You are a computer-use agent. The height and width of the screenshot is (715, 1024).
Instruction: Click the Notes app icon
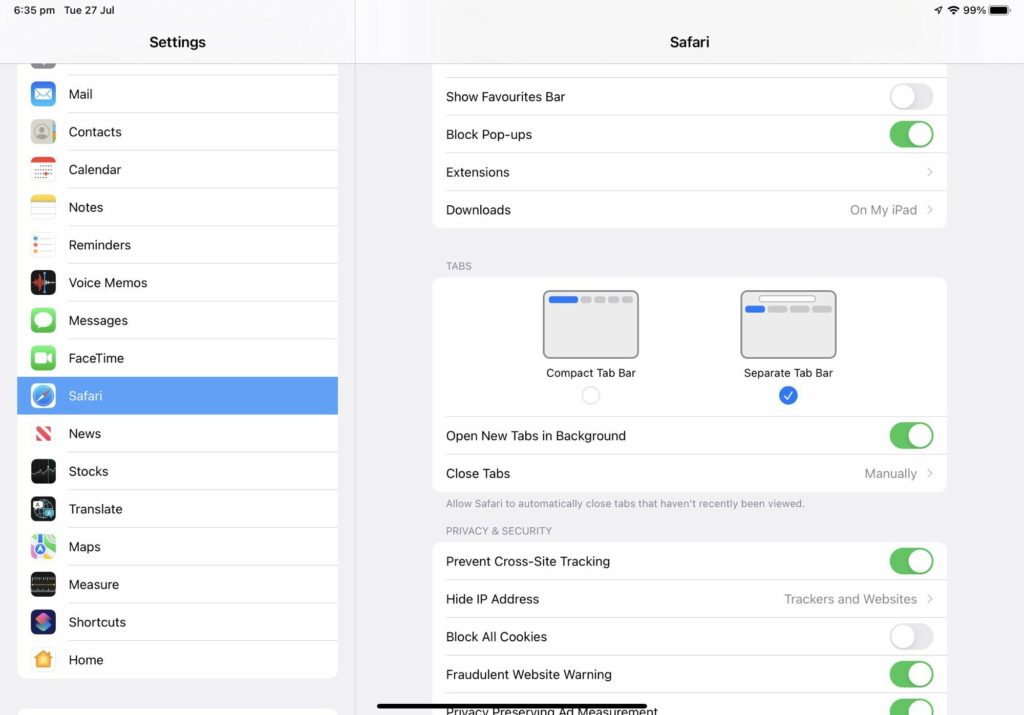coord(43,207)
